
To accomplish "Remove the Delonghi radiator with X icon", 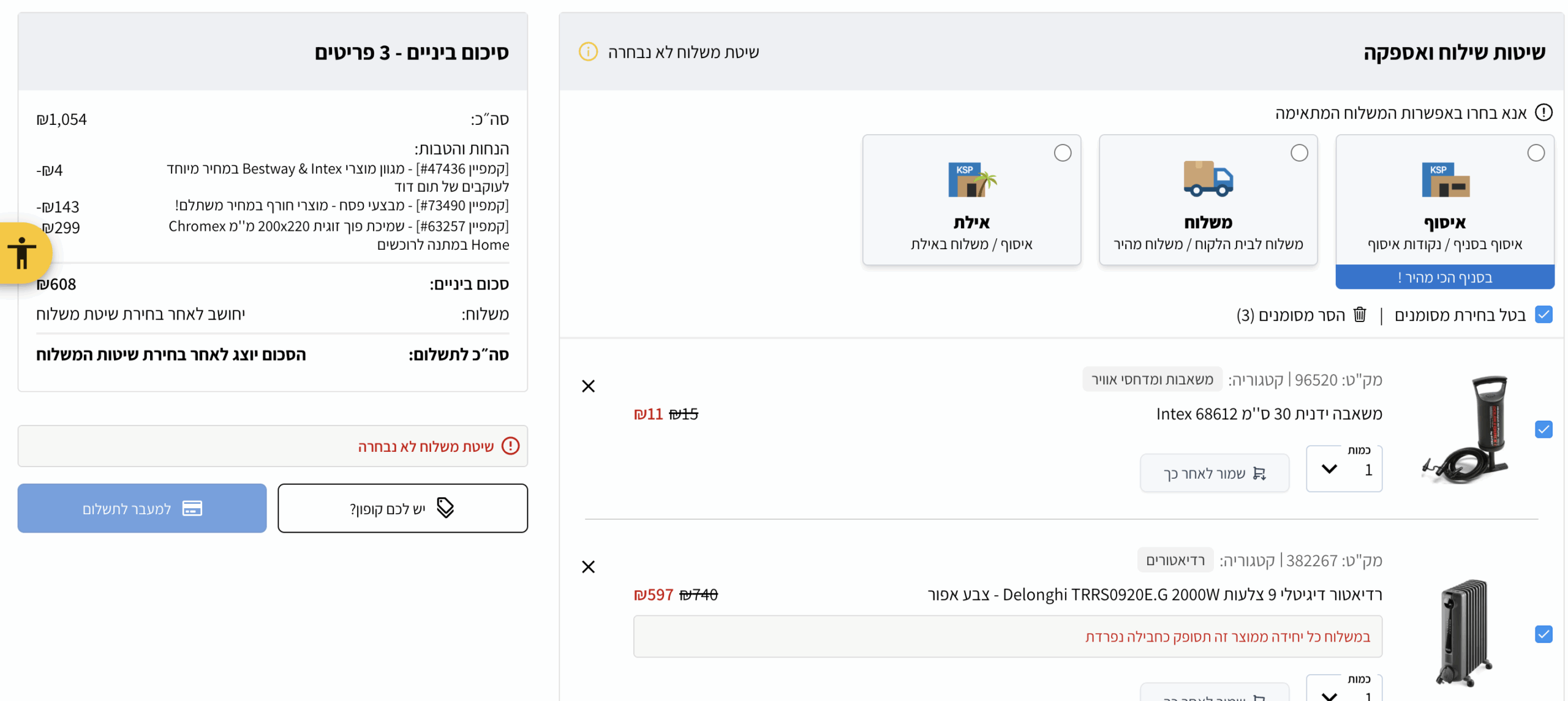I will (x=588, y=567).
